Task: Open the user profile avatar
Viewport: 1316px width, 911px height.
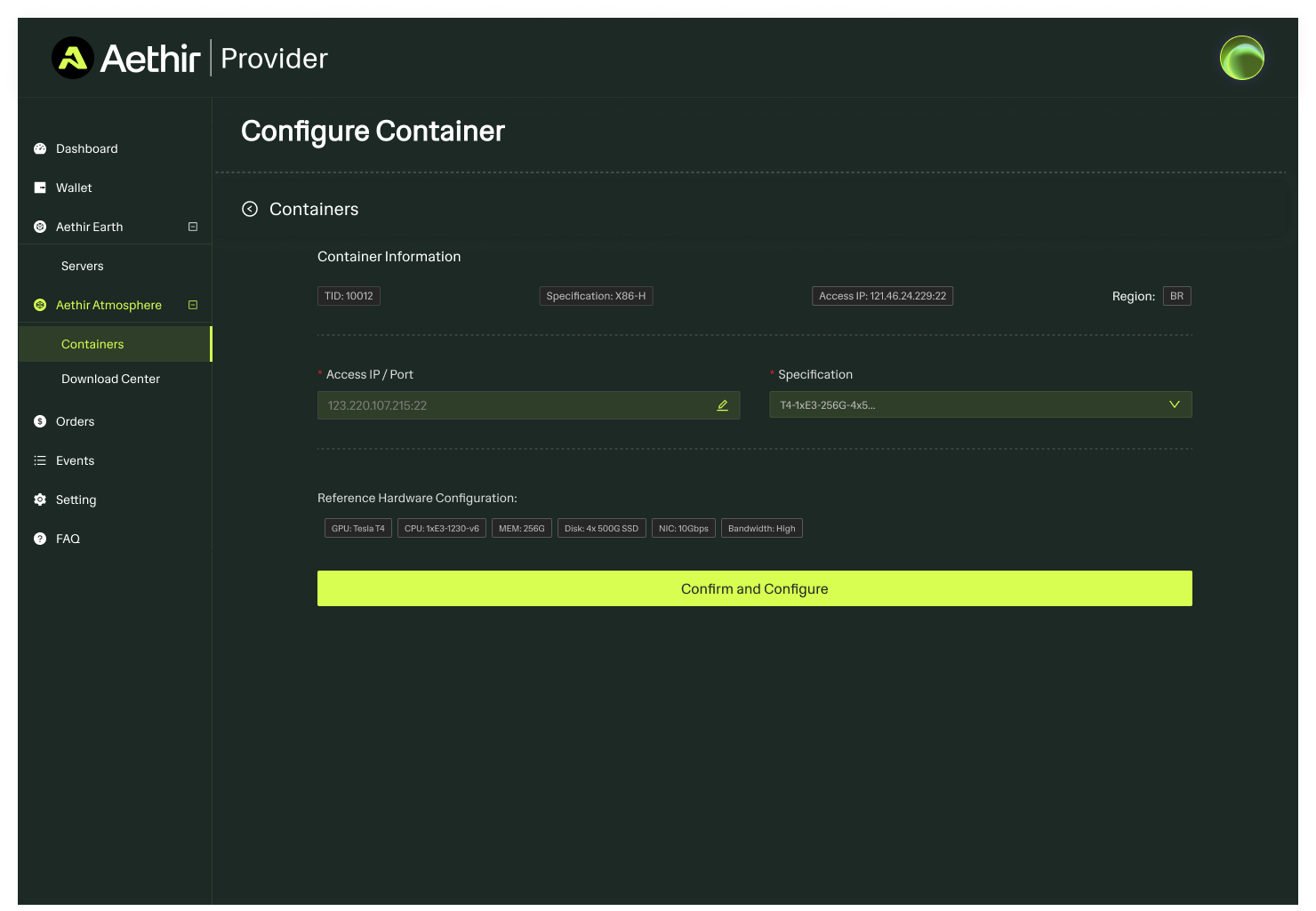Action: [x=1241, y=59]
